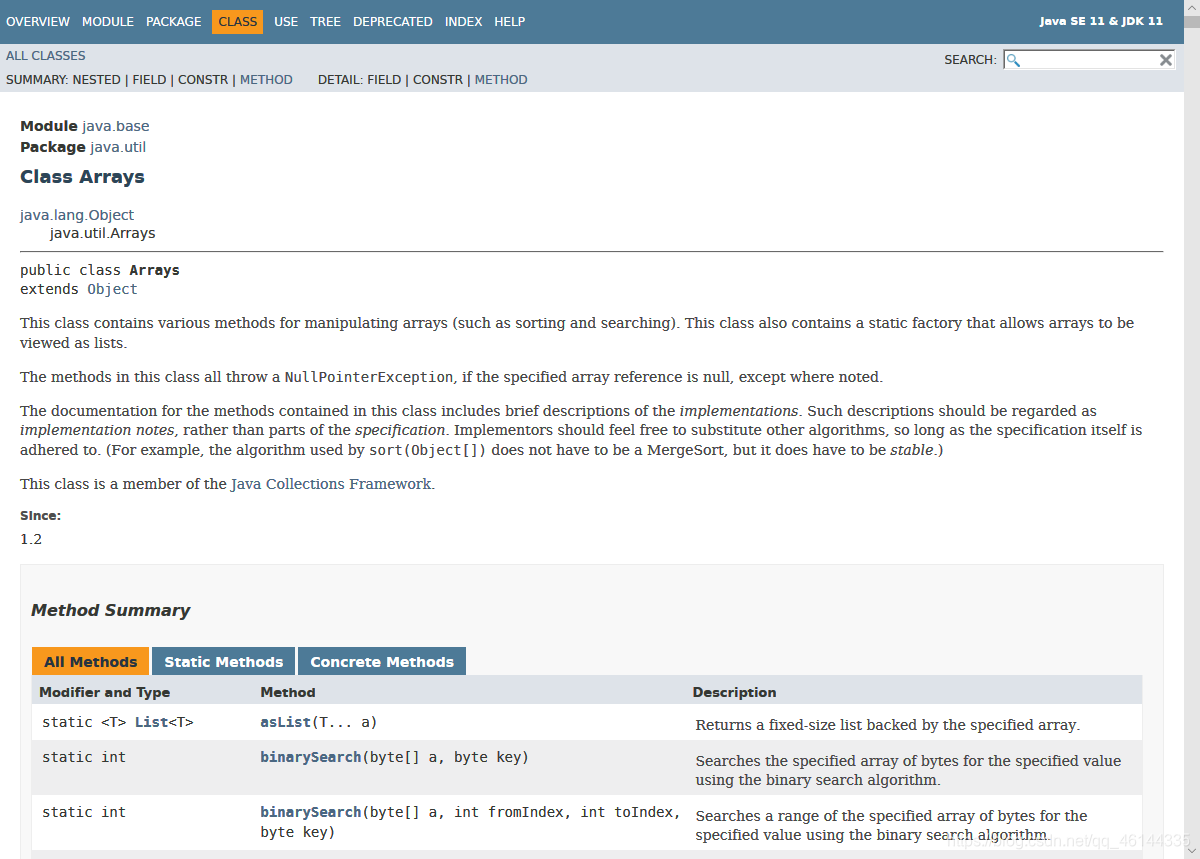Viewport: 1200px width, 859px height.
Task: Open the Java Collections Framework link
Action: (x=331, y=484)
